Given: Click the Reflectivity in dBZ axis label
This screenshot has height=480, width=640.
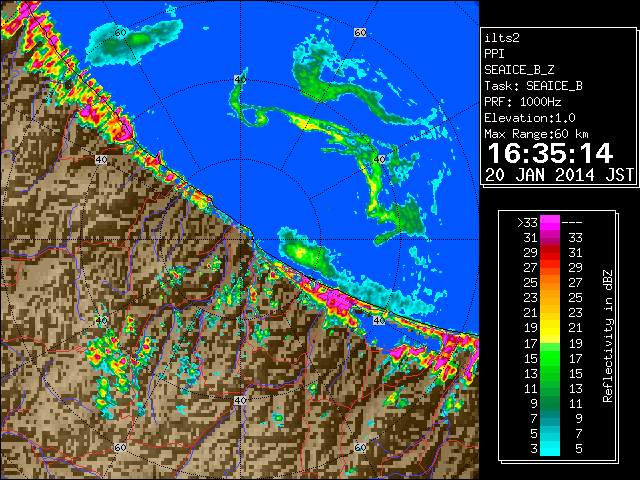Looking at the screenshot, I should [x=608, y=336].
